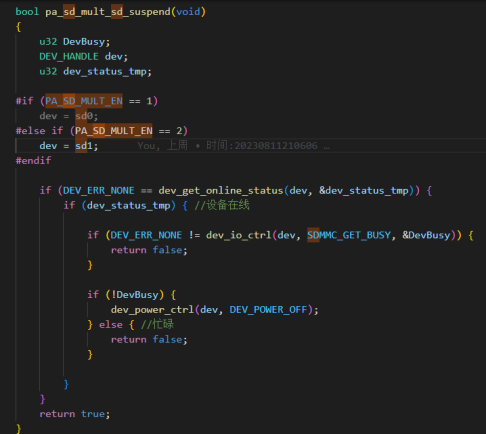Click the bool return type keyword
The height and width of the screenshot is (434, 486).
click(x=27, y=12)
